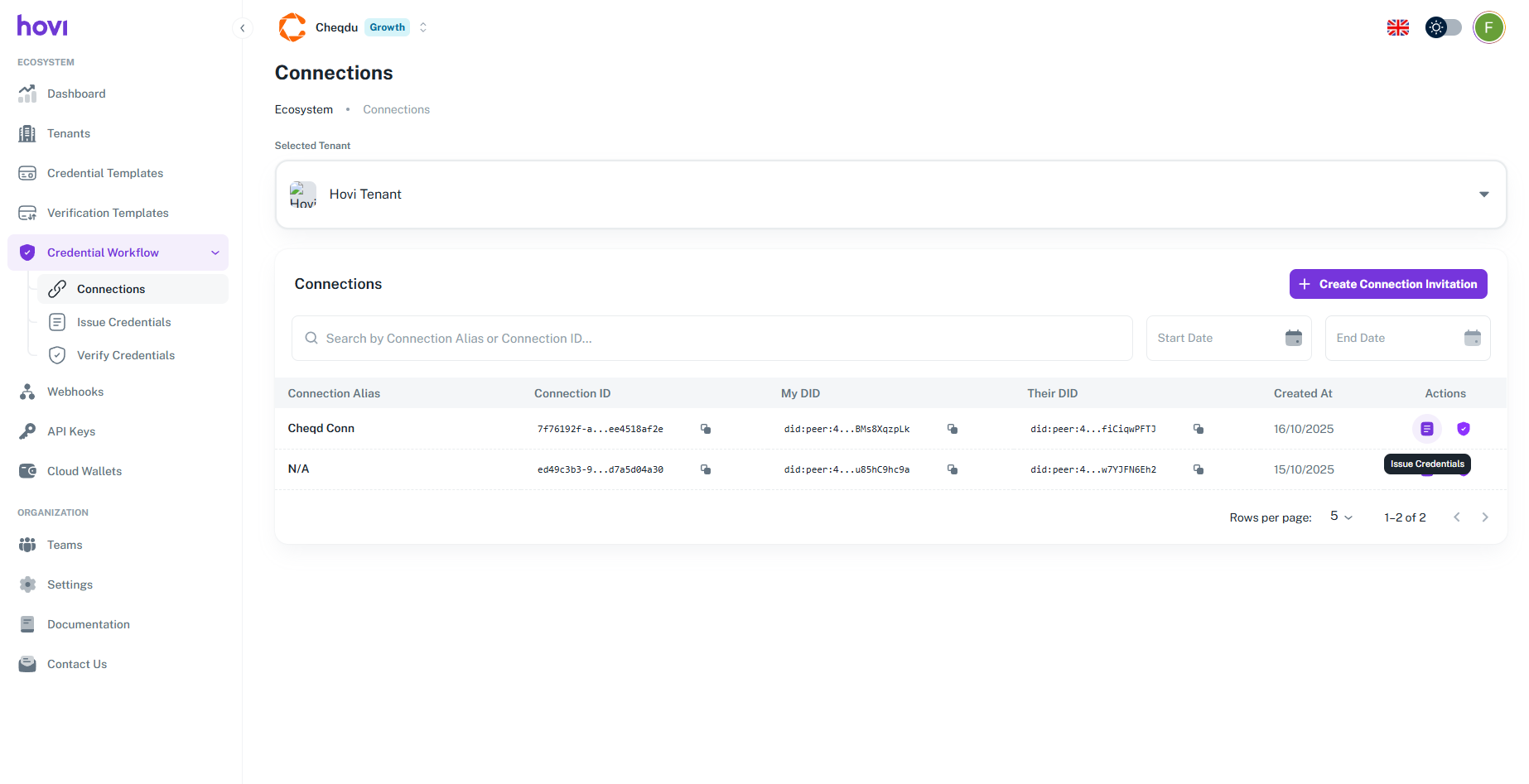Toggle the light/dark theme switch

pos(1443,27)
